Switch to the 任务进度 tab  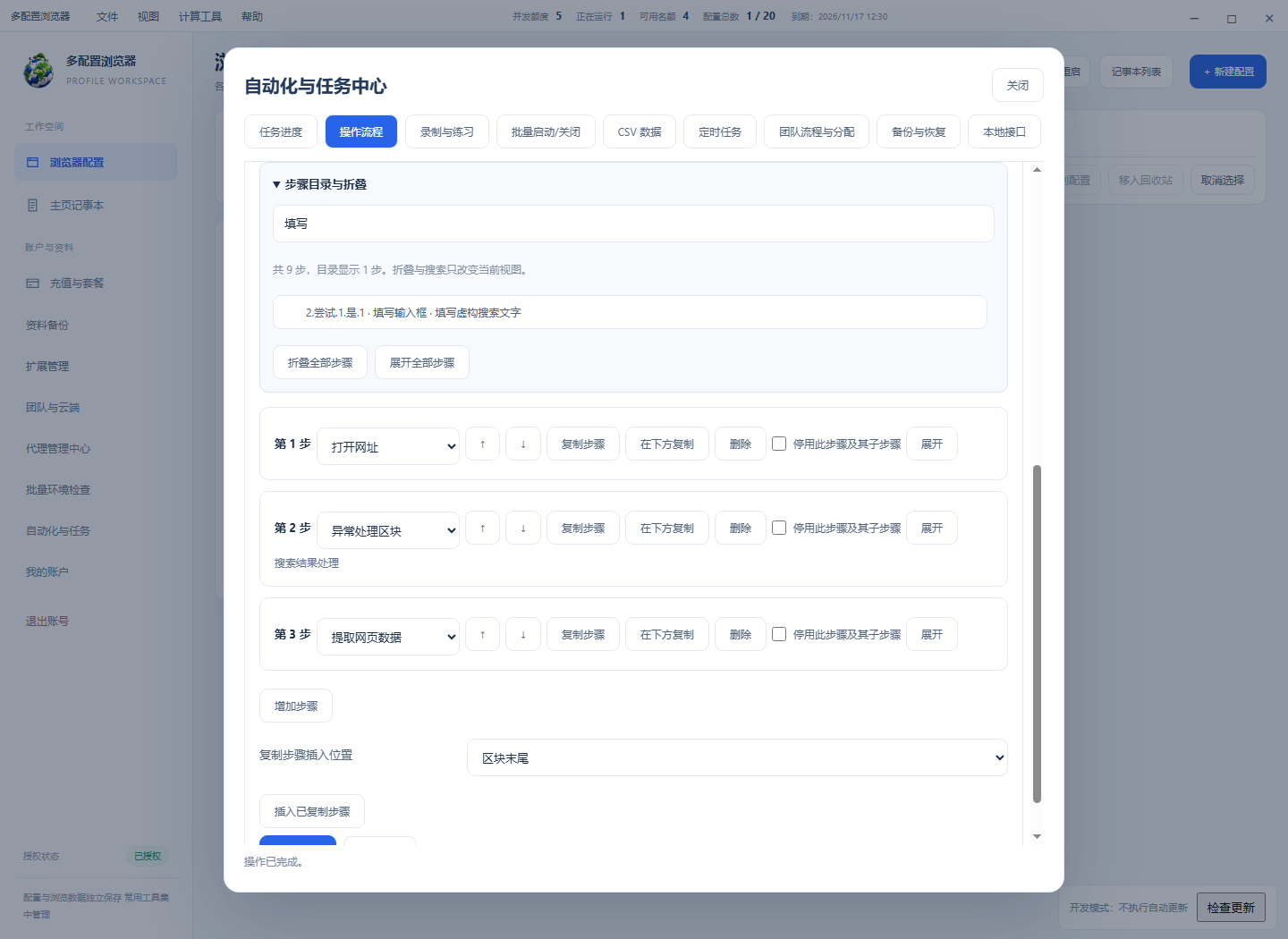click(281, 131)
